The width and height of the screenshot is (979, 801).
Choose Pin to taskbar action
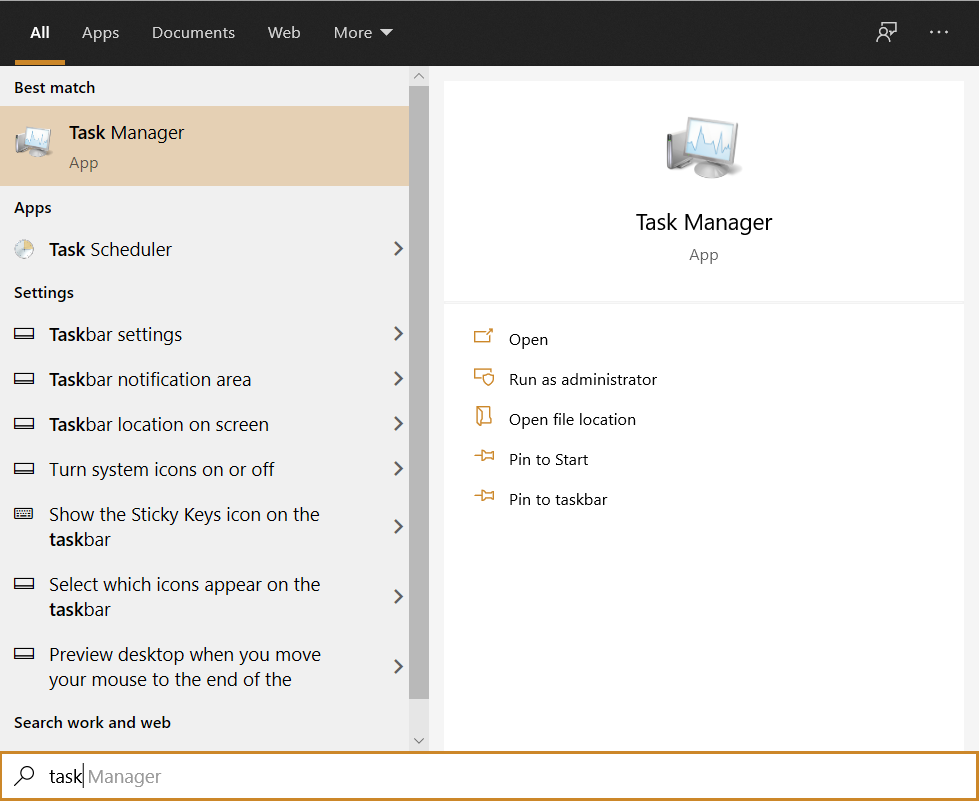tap(557, 499)
